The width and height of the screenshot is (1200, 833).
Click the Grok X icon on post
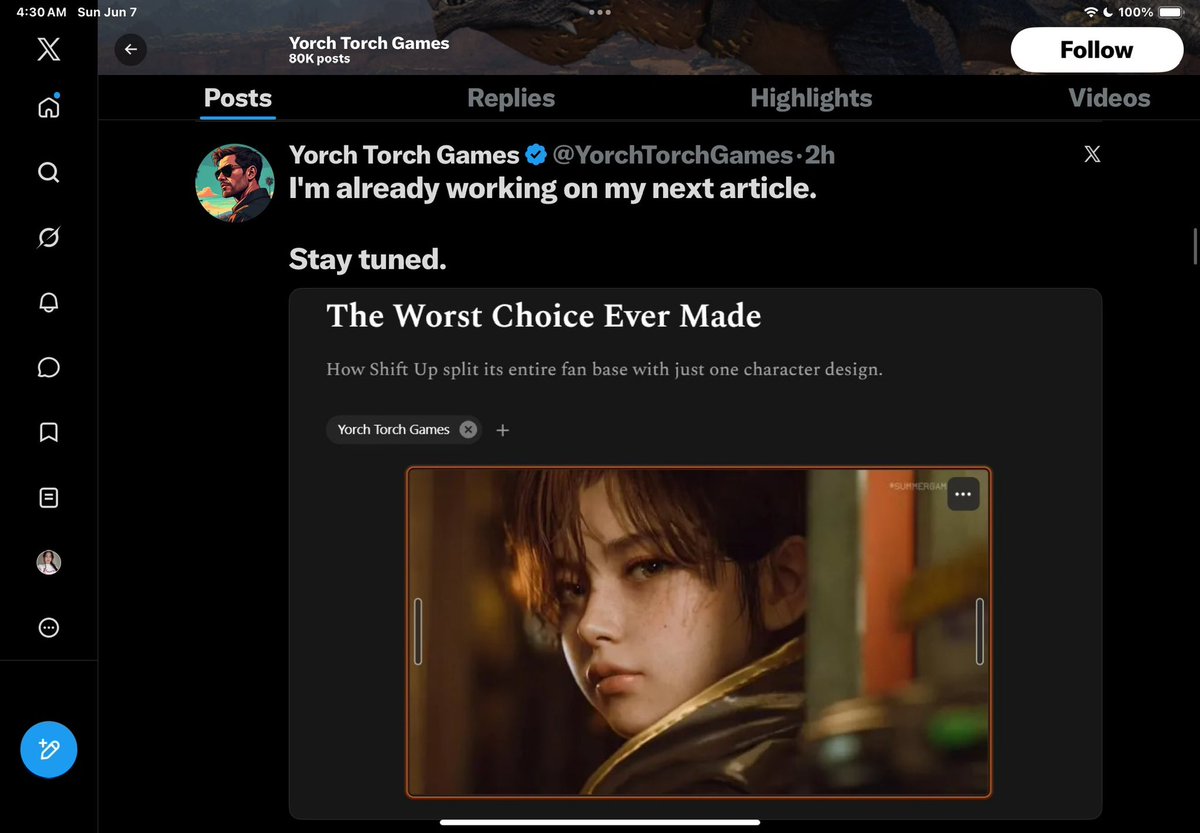tap(1092, 153)
